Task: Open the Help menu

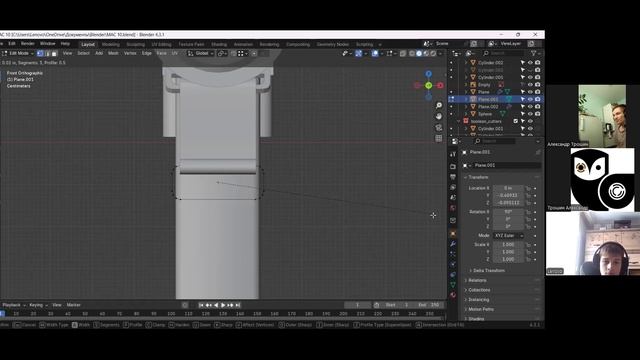Action: click(65, 44)
